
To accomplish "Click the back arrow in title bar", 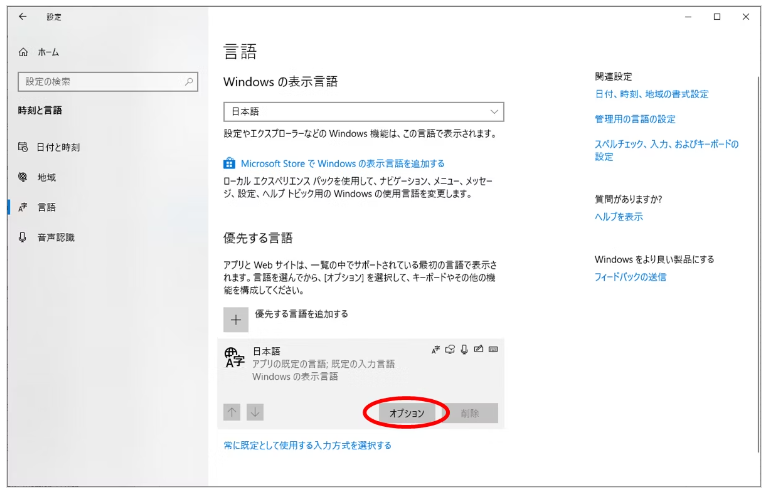I will [23, 16].
